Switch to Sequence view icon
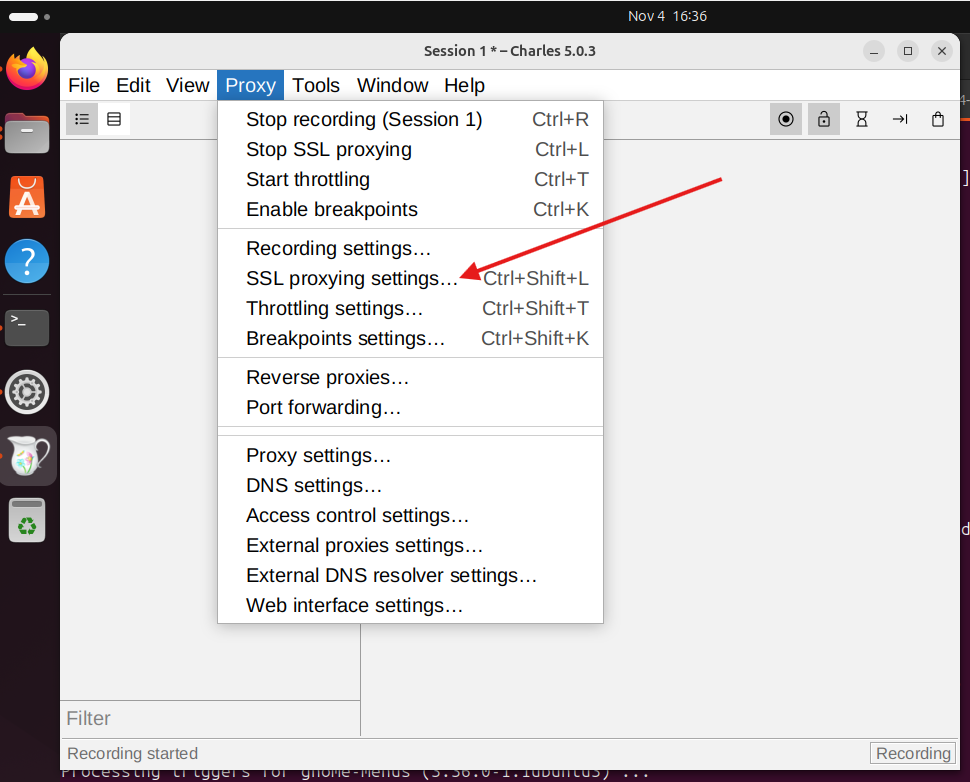The image size is (970, 782). 114,120
